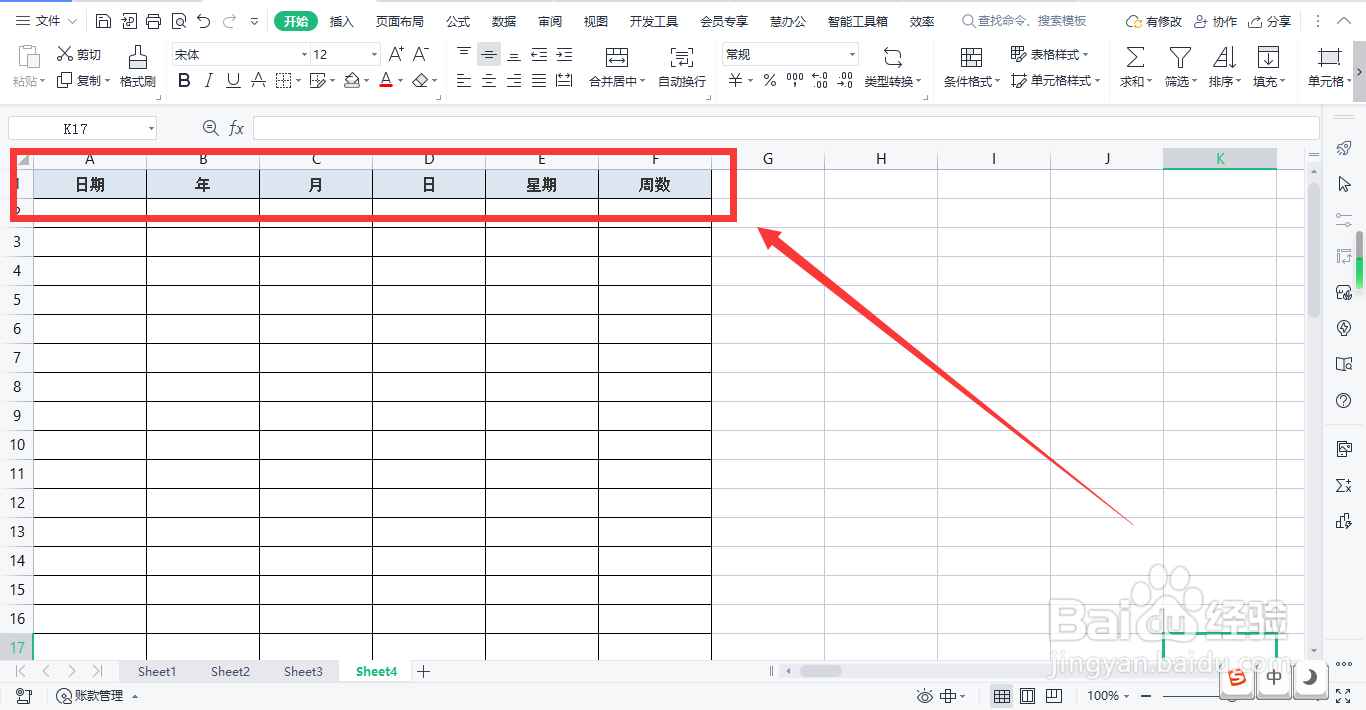1366x710 pixels.
Task: Click the Undo arrow icon
Action: 204,21
